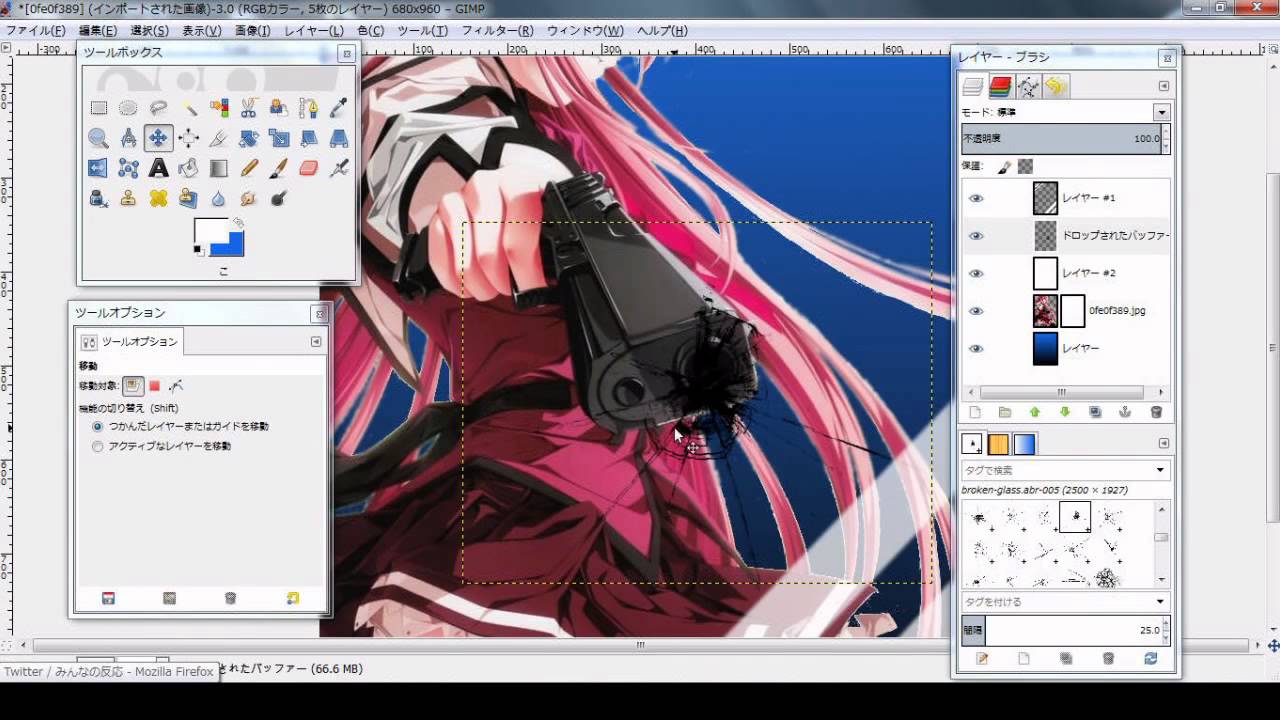Open the フィルター(R) menu
This screenshot has width=1280, height=720.
pos(497,31)
